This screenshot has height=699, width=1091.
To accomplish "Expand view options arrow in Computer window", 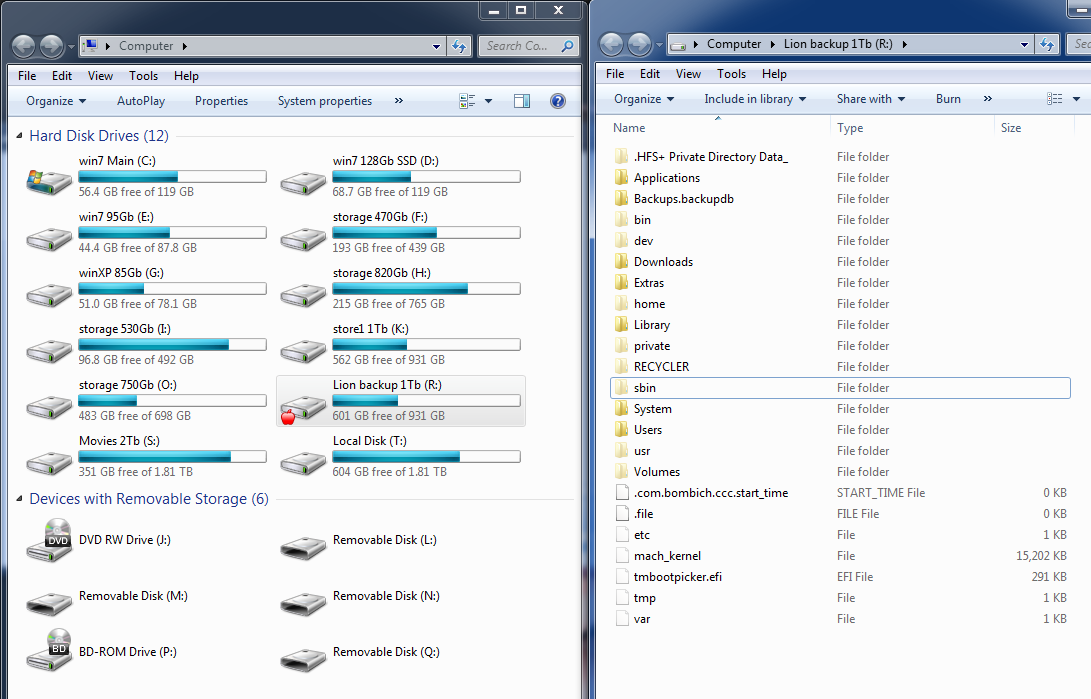I will click(488, 102).
